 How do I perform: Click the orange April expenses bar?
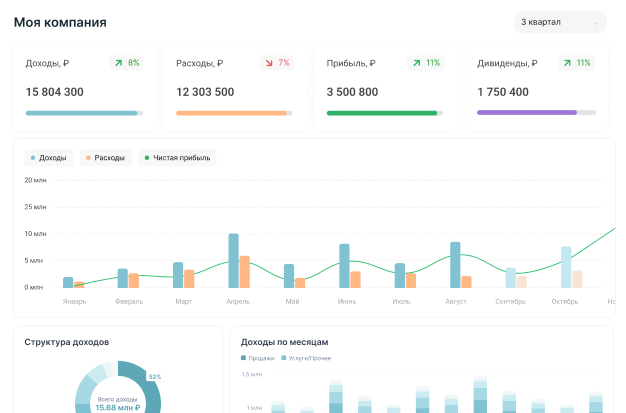tap(245, 272)
